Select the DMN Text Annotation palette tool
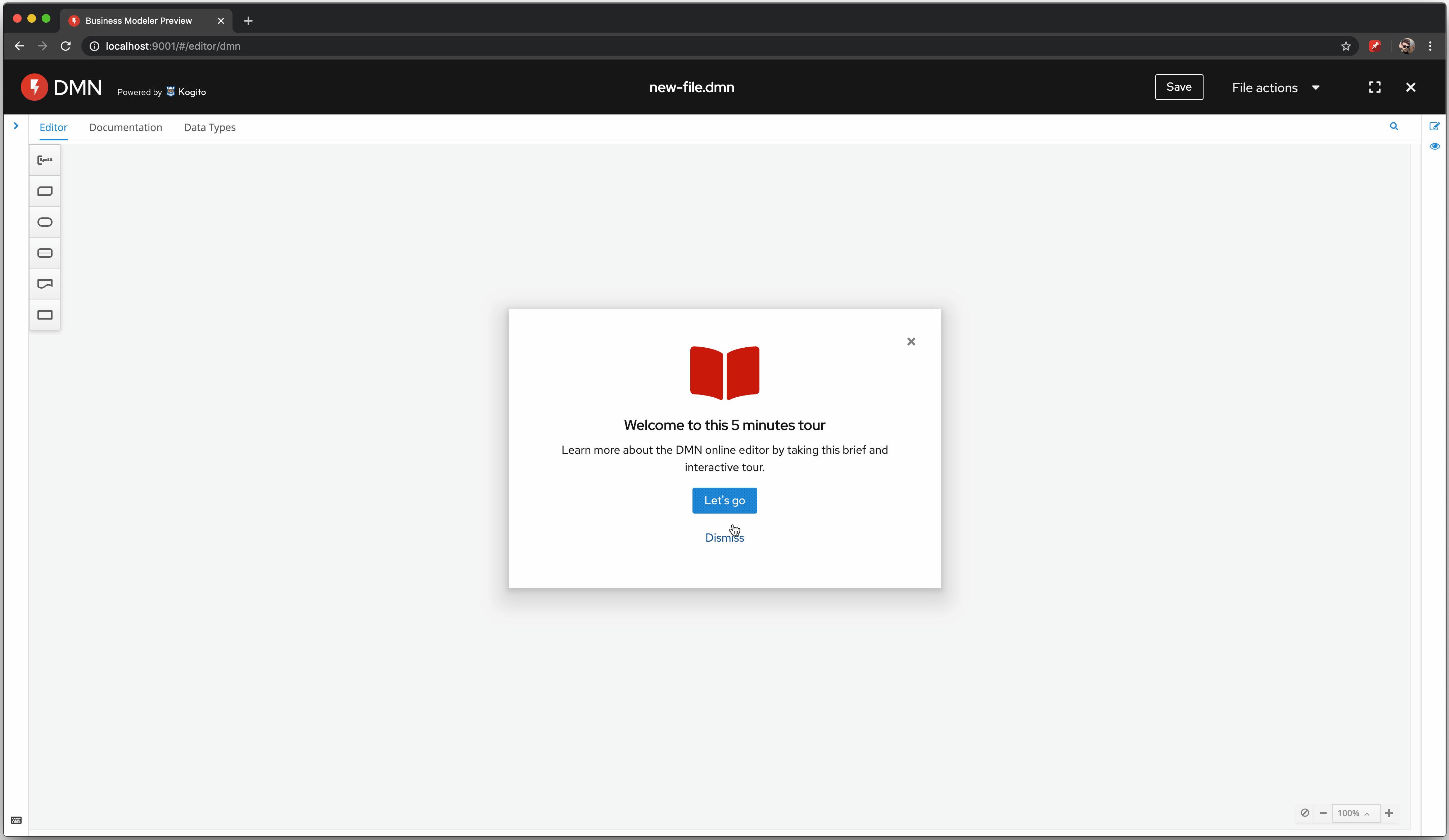 (x=45, y=160)
